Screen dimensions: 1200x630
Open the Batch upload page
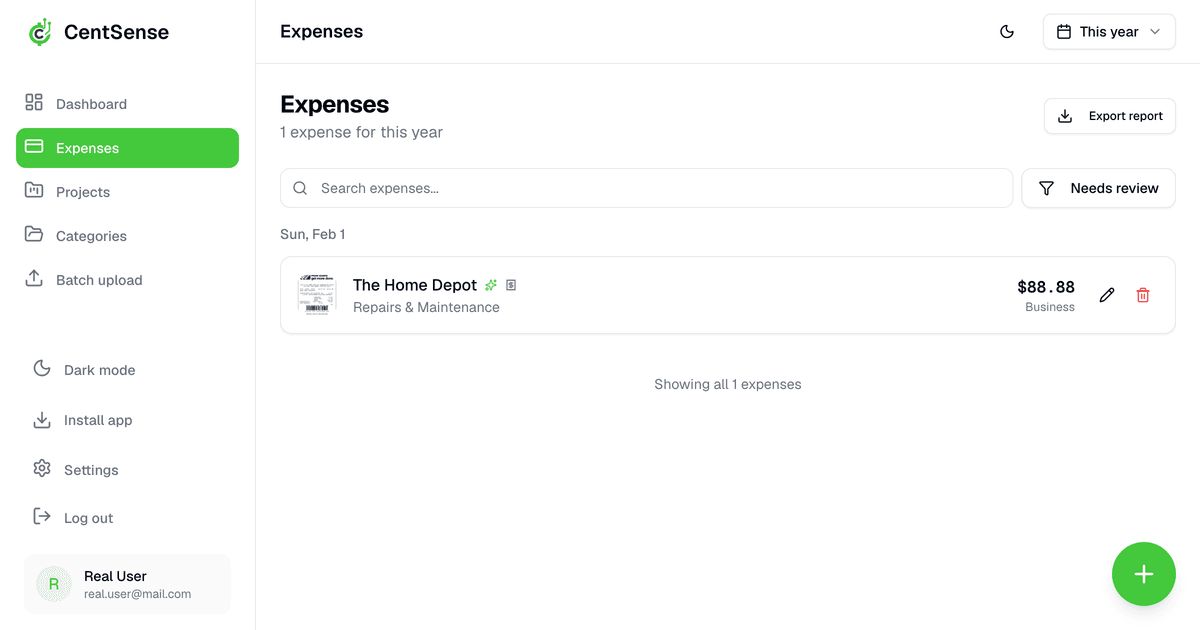[99, 280]
